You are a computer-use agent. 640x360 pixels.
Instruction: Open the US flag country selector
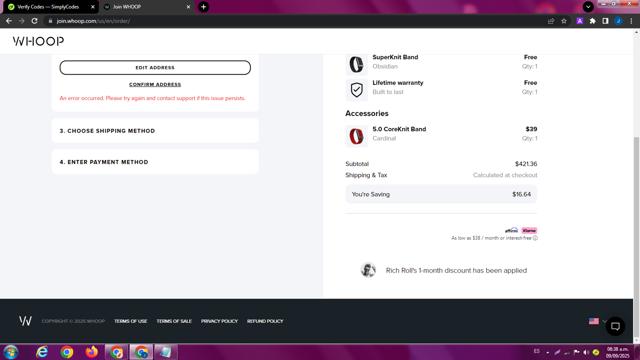click(597, 321)
